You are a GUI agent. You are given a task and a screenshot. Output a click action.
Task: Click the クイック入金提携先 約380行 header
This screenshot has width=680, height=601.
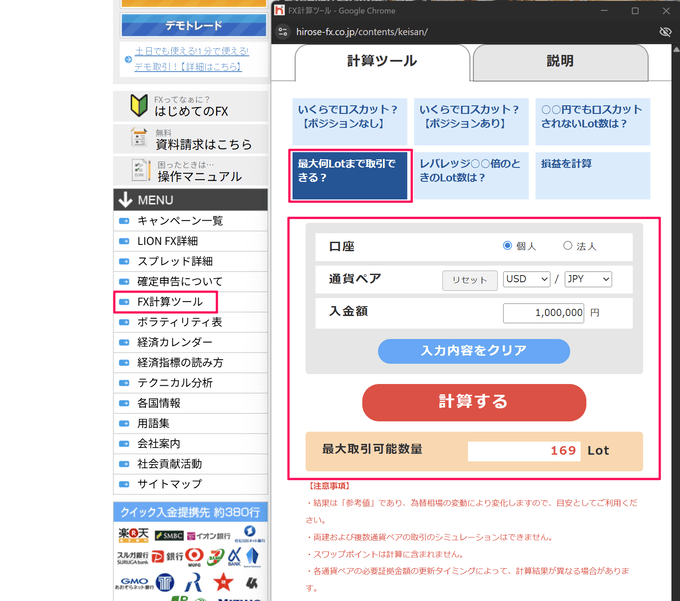190,512
